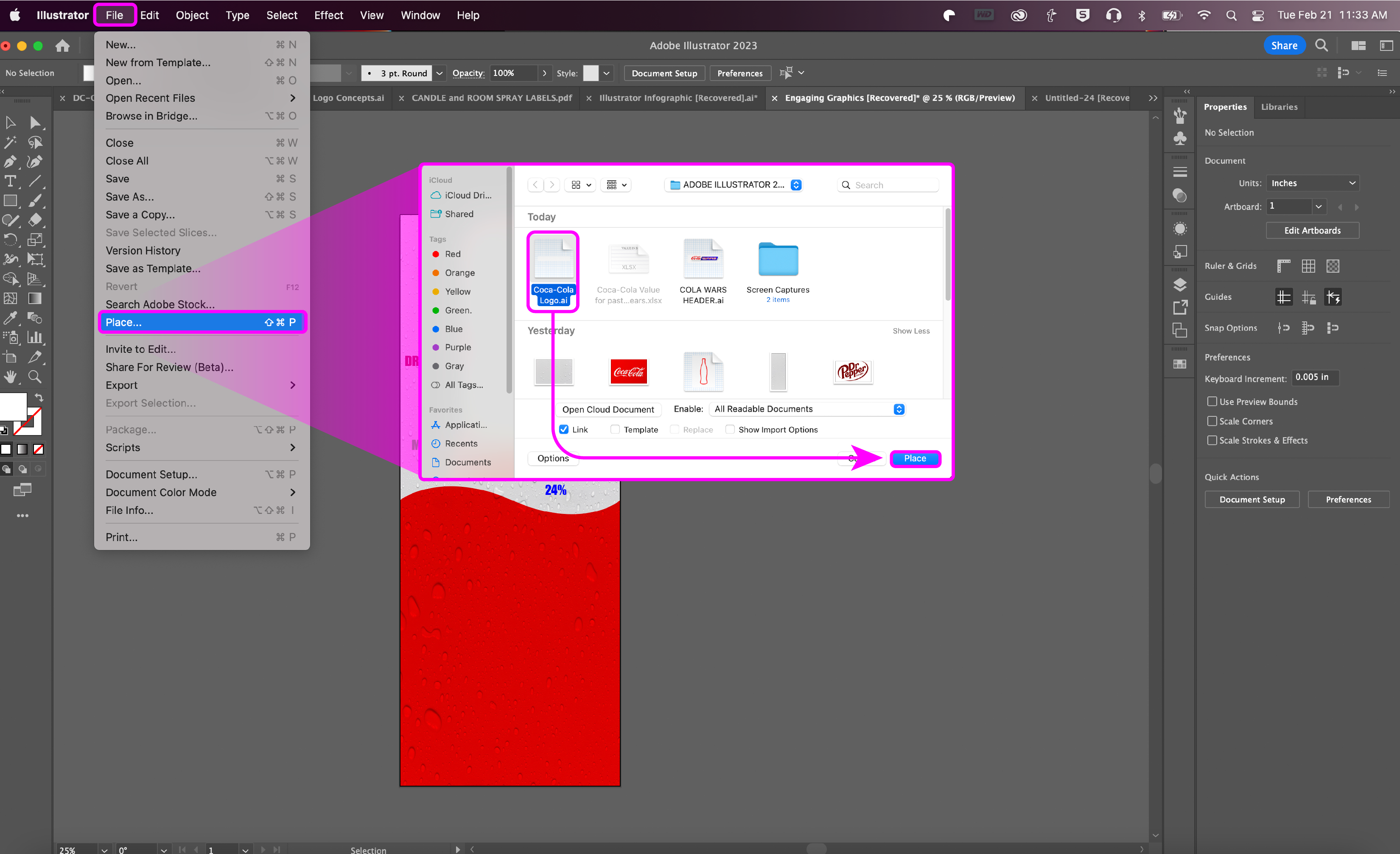Open the 3 pt. Round stroke dropdown
The width and height of the screenshot is (1400, 854).
point(439,73)
